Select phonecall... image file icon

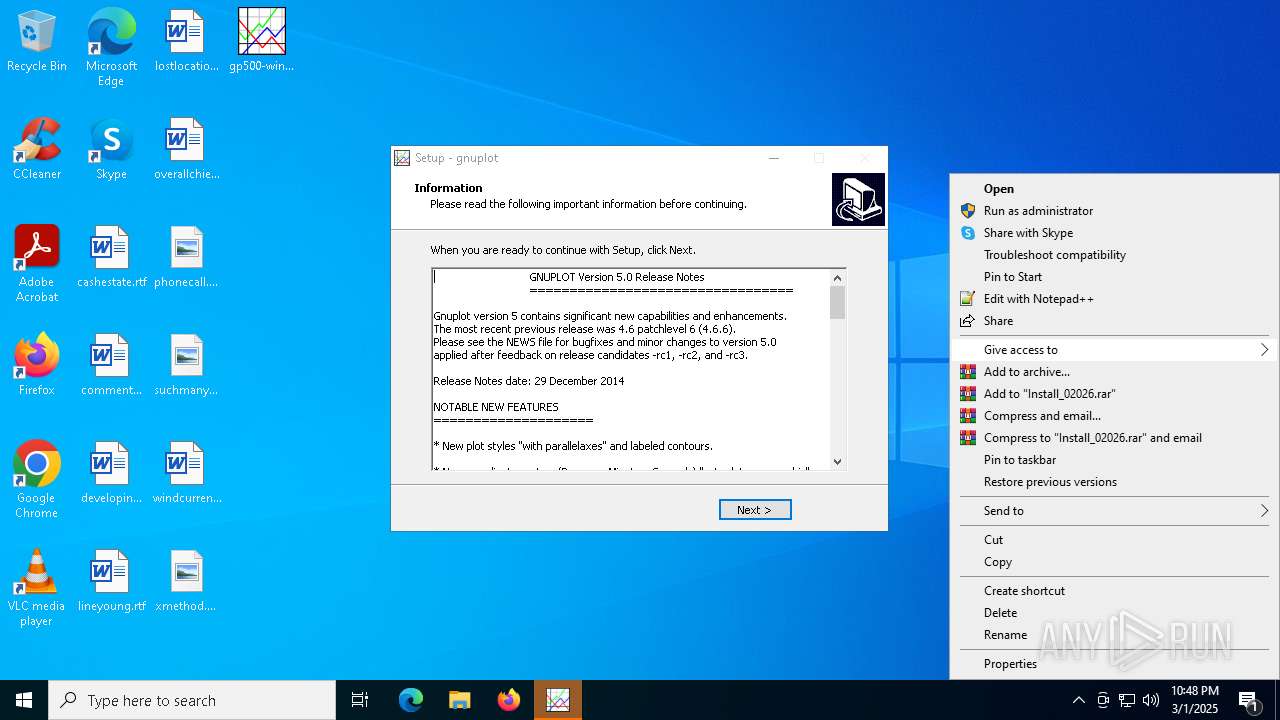point(186,257)
